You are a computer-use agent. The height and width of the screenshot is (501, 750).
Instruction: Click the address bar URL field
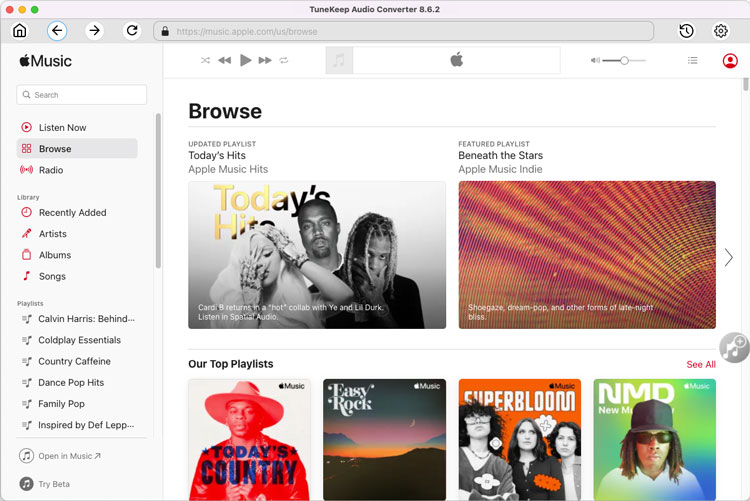click(x=403, y=31)
